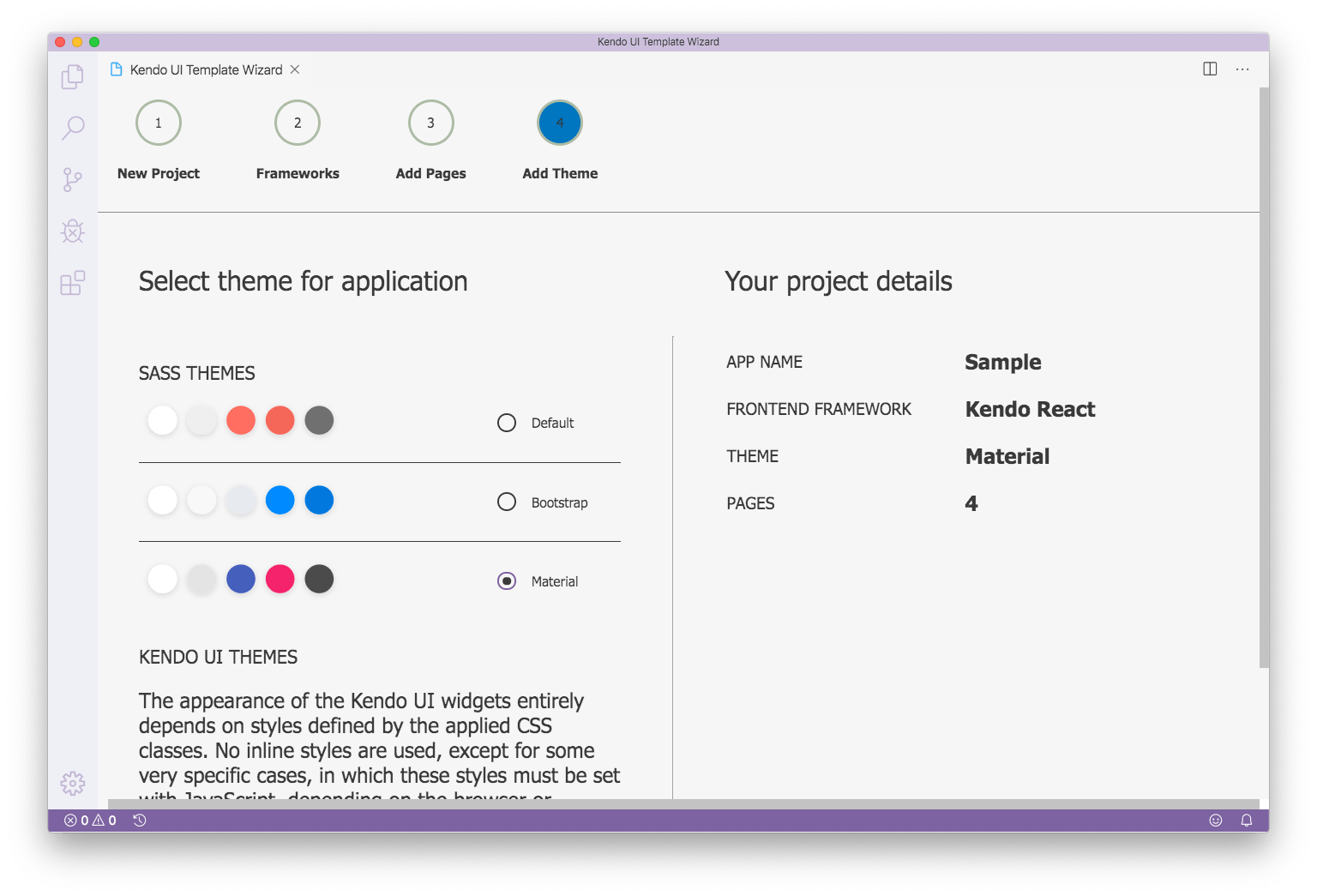Click the indigo swatch in Material theme row

(x=241, y=579)
